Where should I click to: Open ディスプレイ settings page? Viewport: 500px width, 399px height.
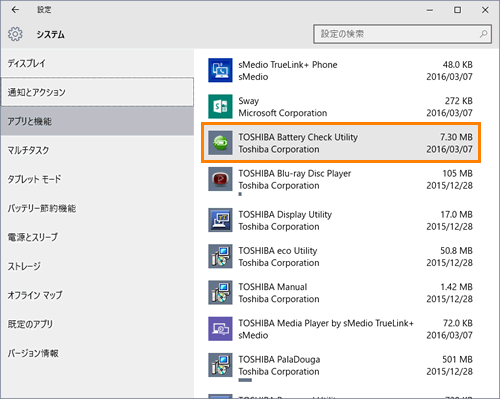pos(97,63)
